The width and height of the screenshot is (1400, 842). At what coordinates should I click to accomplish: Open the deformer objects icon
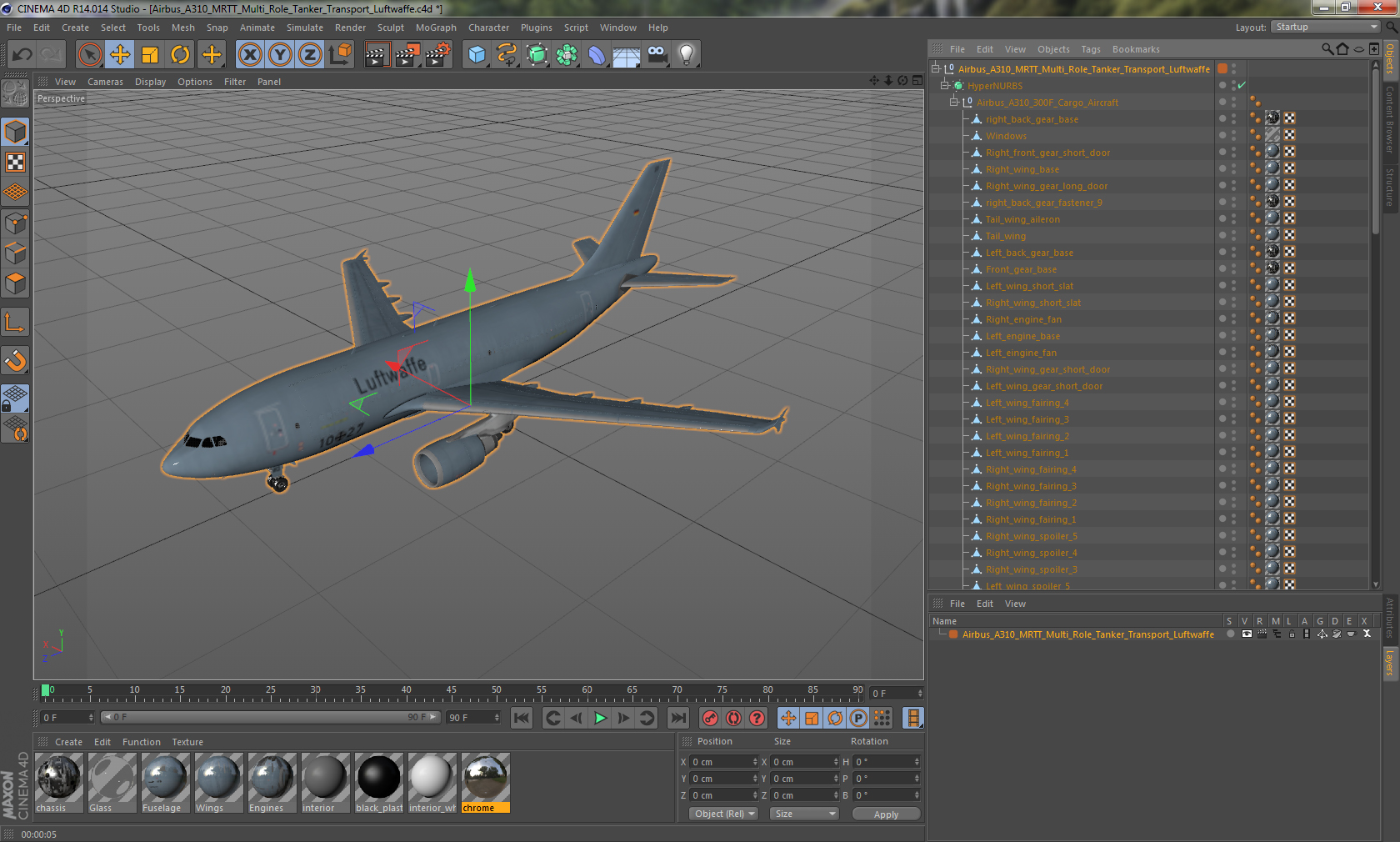click(x=597, y=55)
